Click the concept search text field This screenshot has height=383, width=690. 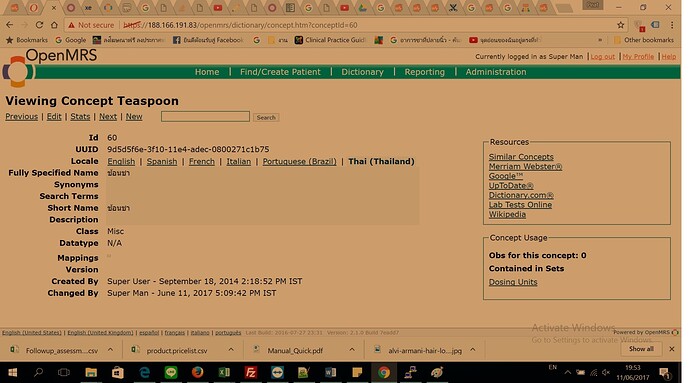click(x=205, y=117)
